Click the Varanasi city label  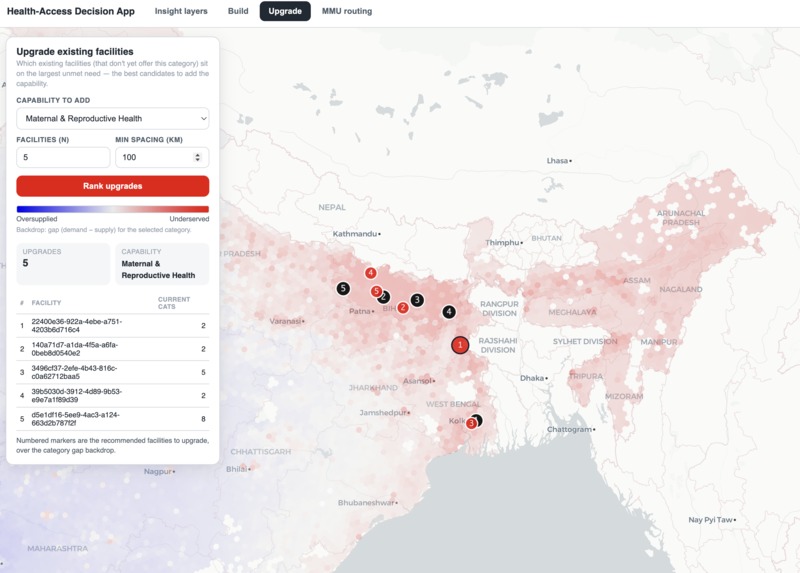tap(285, 321)
